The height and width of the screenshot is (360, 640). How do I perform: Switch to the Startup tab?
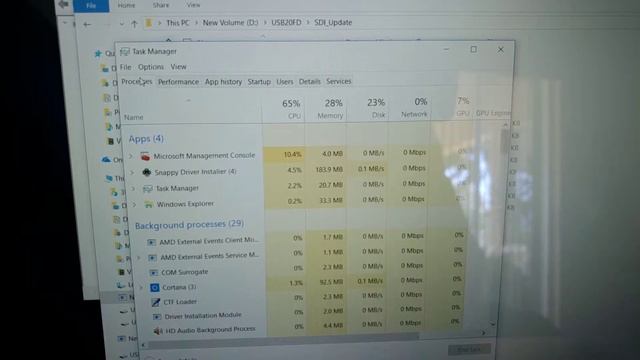coord(259,82)
